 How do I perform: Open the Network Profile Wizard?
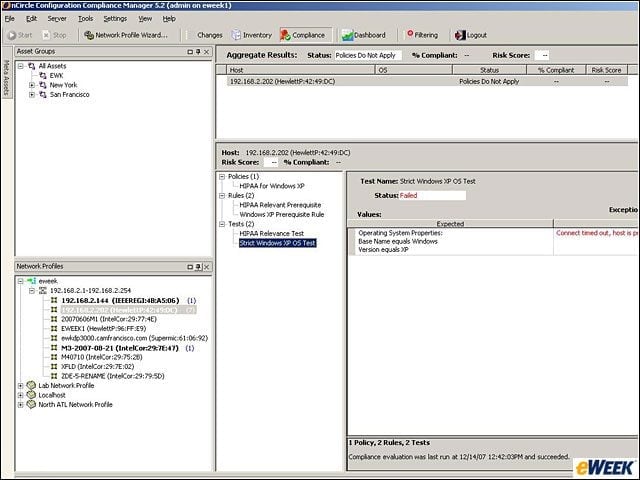tap(126, 35)
